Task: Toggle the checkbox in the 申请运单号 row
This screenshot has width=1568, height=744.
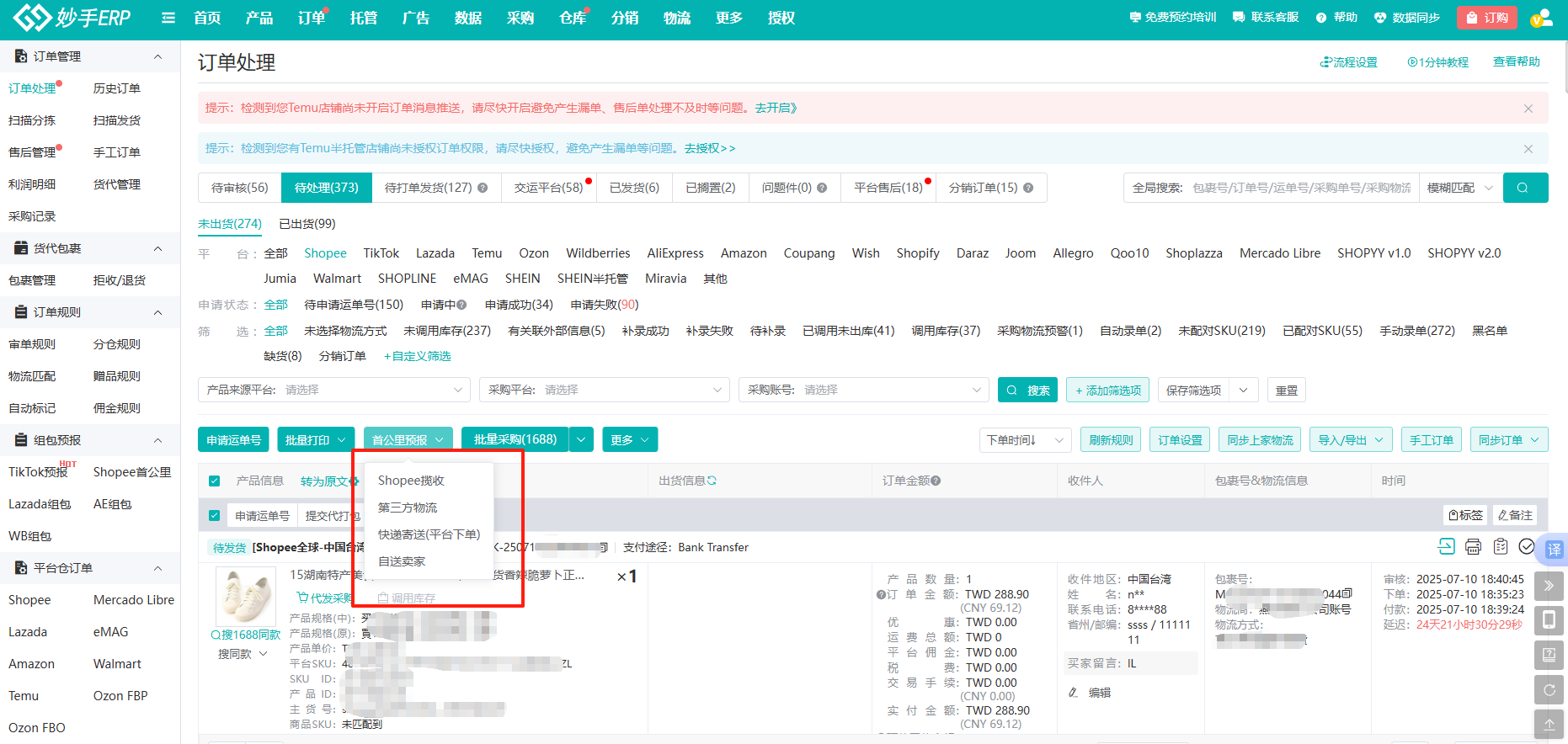Action: 215,516
